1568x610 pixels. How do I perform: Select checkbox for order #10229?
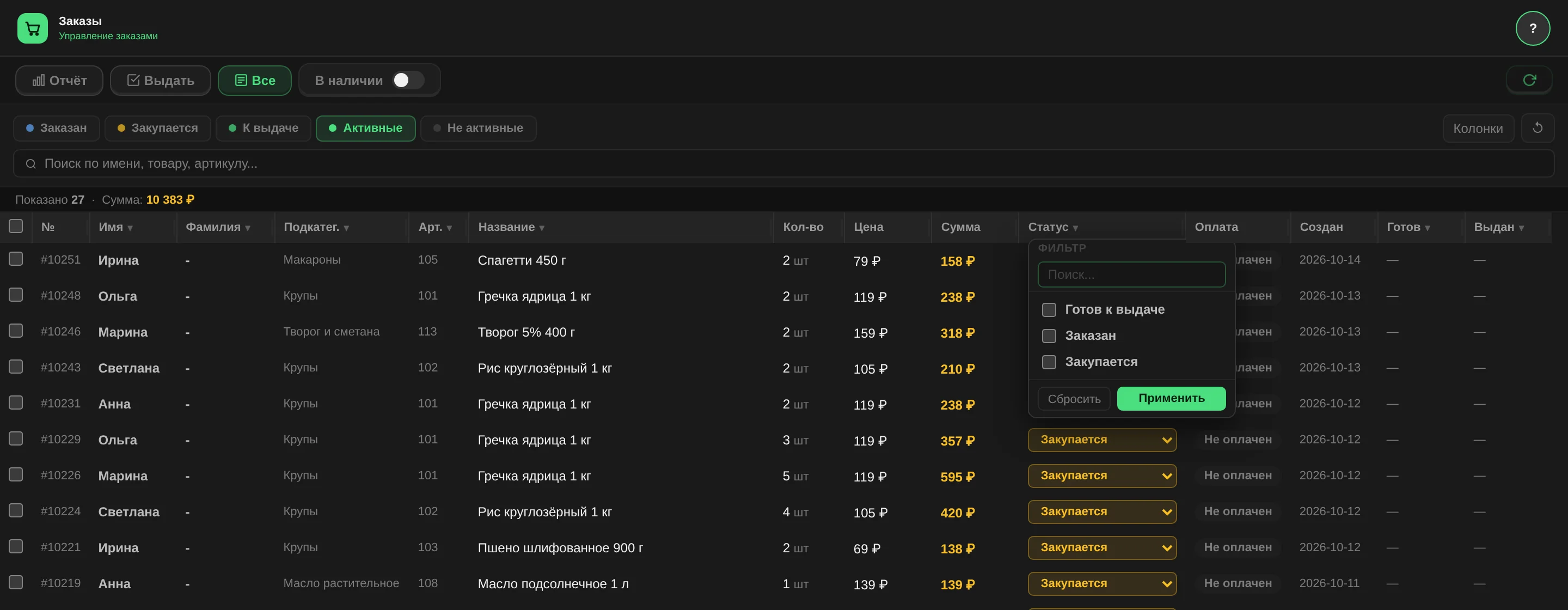click(16, 439)
